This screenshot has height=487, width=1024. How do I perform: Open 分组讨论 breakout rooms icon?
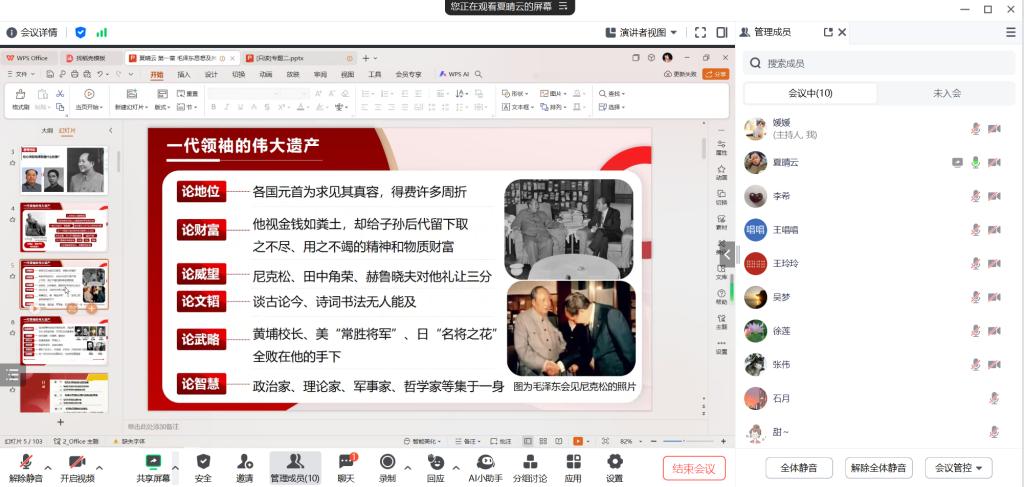pos(531,462)
